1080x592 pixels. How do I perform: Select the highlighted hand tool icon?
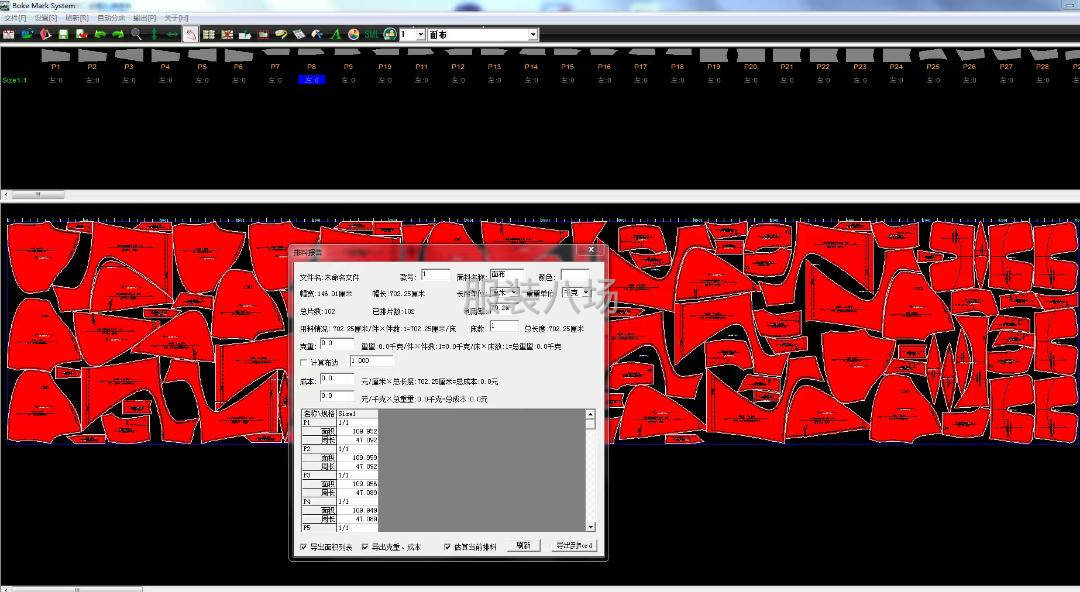190,34
